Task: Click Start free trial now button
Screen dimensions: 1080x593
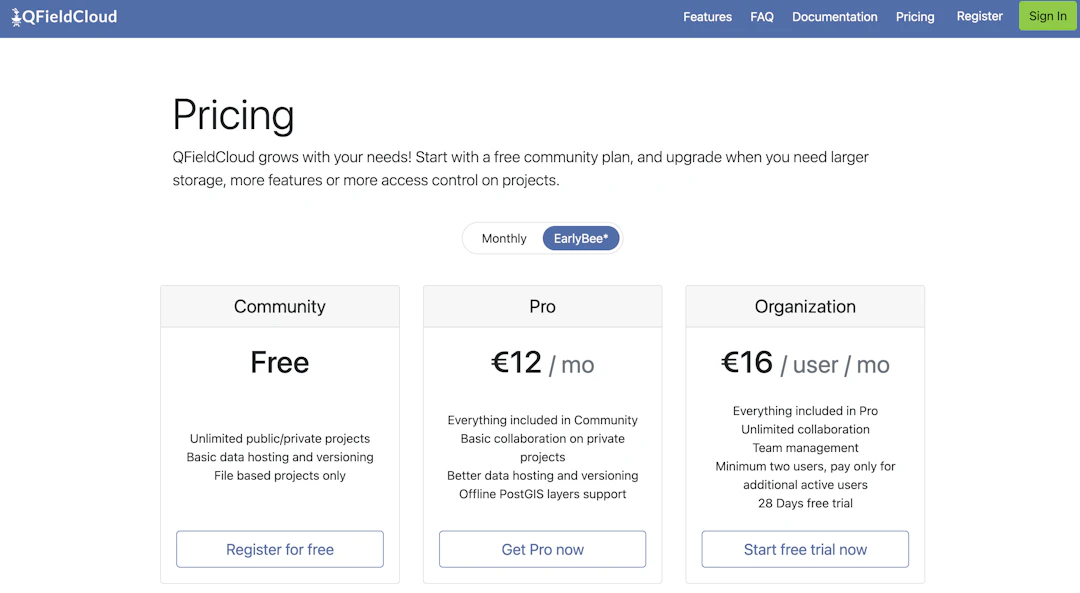Action: coord(805,549)
